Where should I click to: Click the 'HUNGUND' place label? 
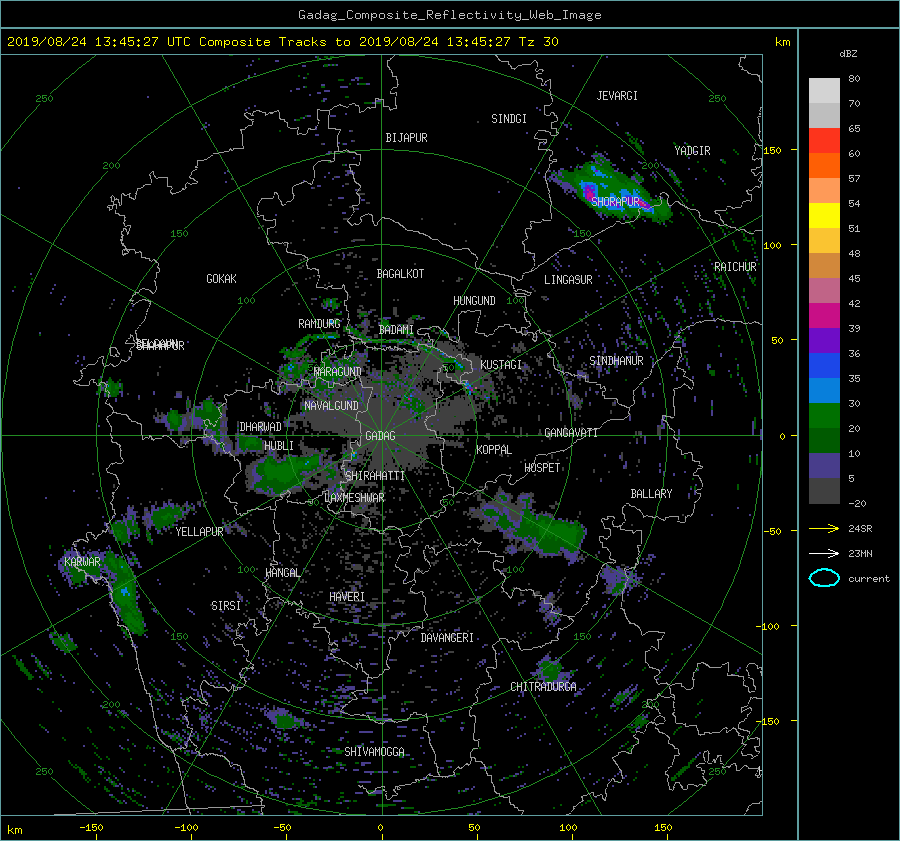click(x=474, y=301)
